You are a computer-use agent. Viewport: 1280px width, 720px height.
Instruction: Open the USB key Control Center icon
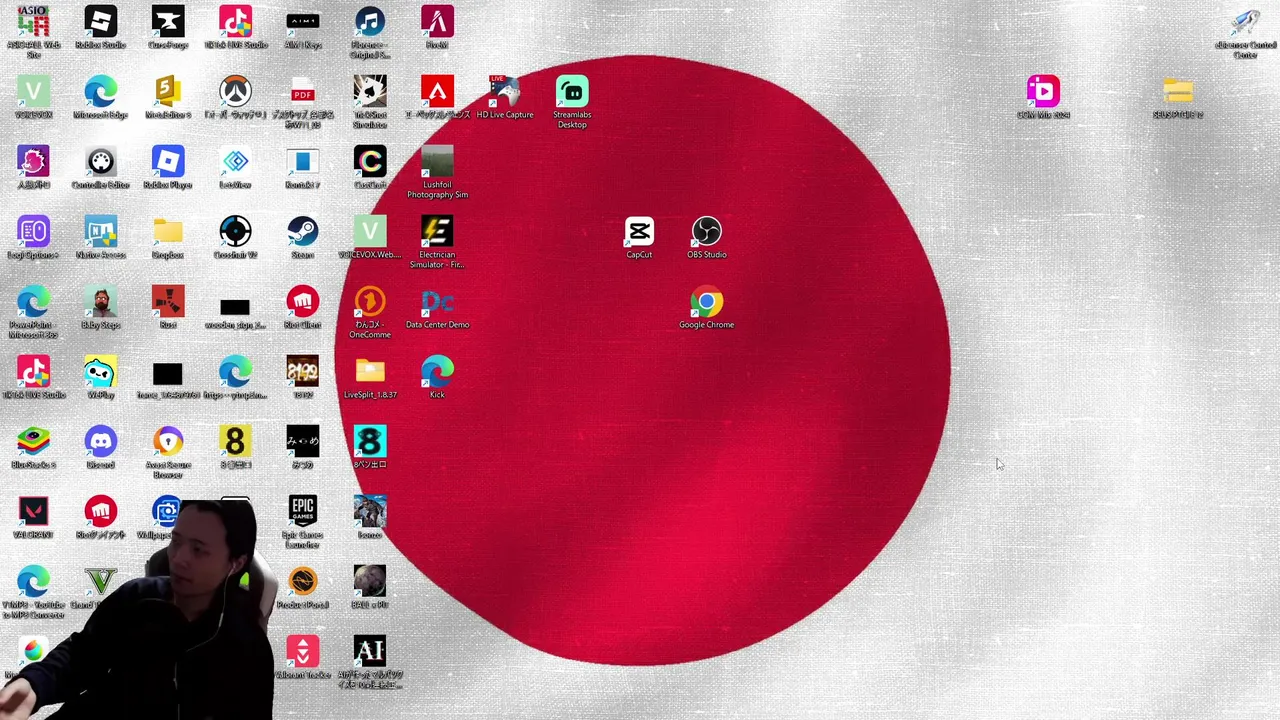click(1245, 22)
